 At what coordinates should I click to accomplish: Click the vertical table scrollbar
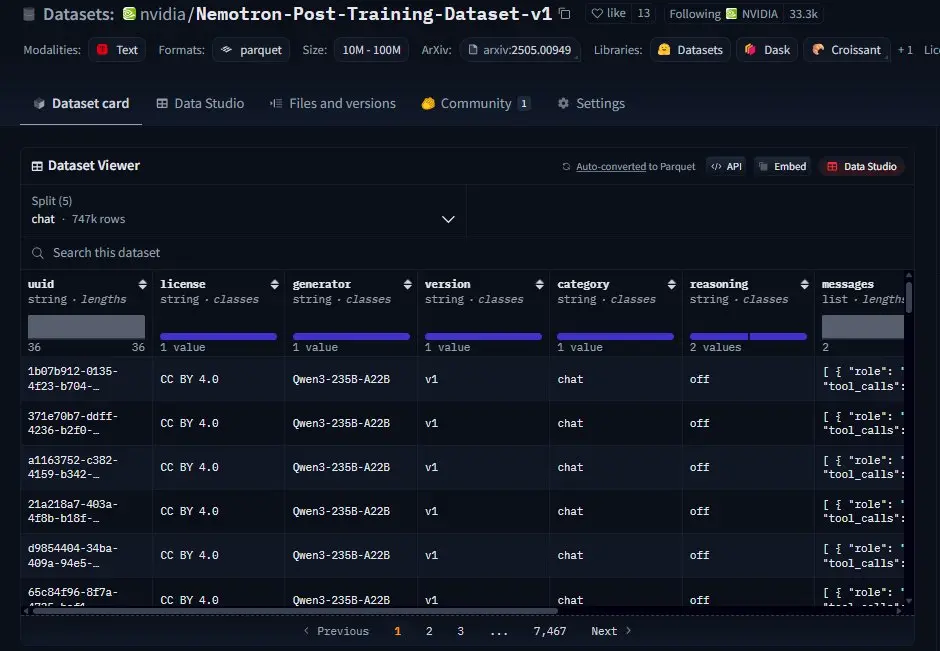point(909,297)
